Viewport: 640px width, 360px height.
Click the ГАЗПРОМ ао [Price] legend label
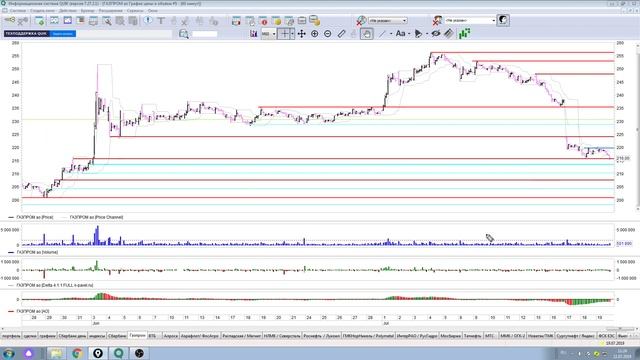pyautogui.click(x=35, y=217)
